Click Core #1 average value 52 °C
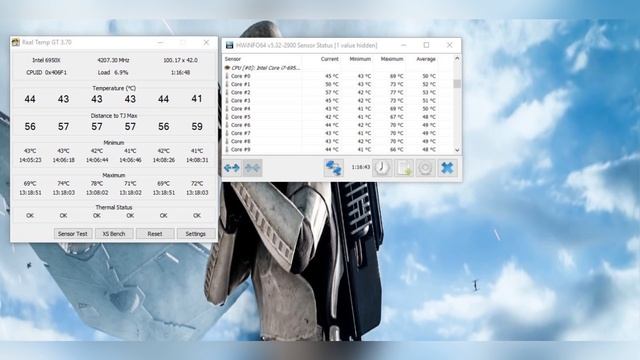The width and height of the screenshot is (640, 360). pos(429,84)
